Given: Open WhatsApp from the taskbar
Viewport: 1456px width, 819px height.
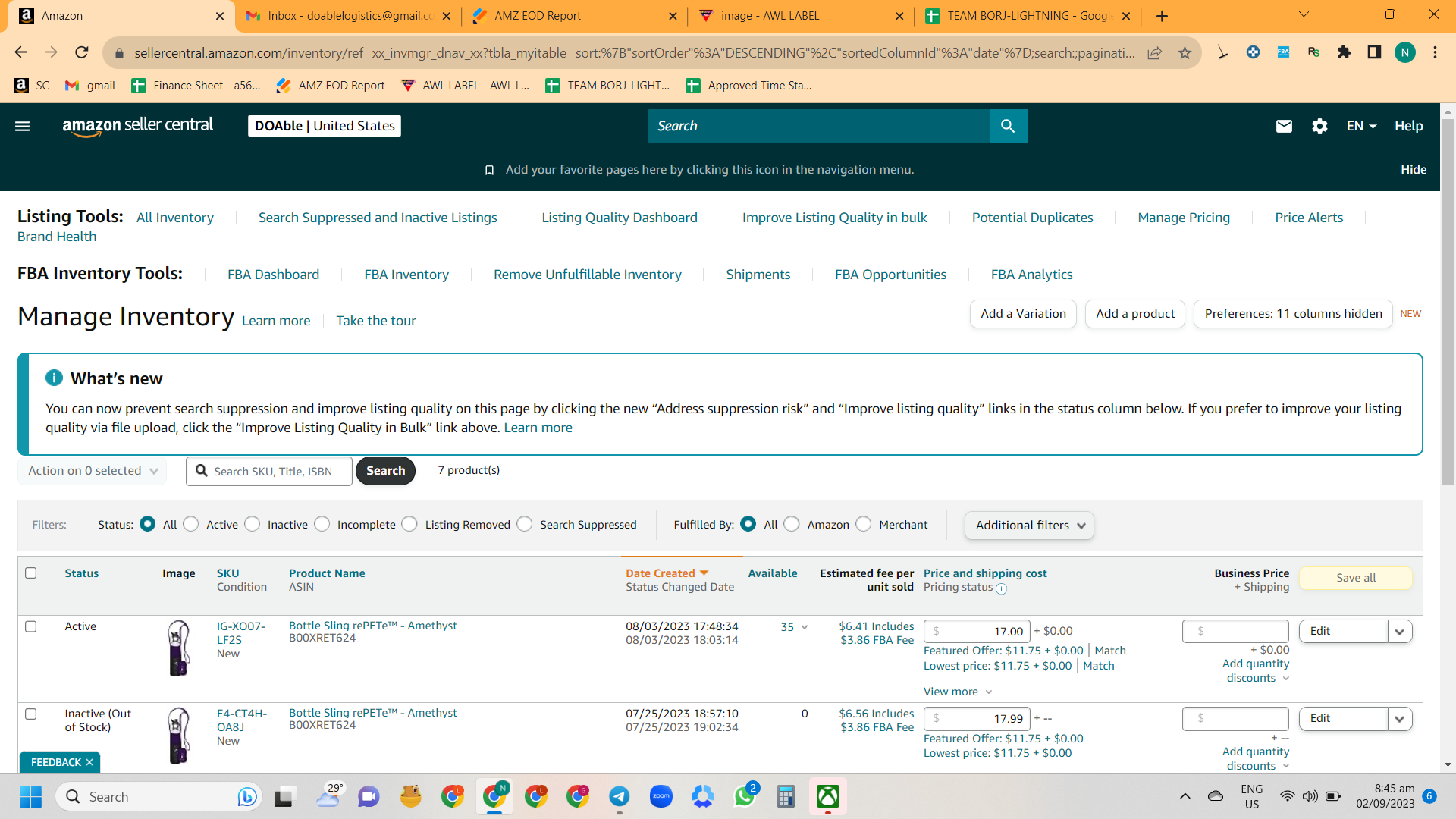Looking at the screenshot, I should point(745,797).
